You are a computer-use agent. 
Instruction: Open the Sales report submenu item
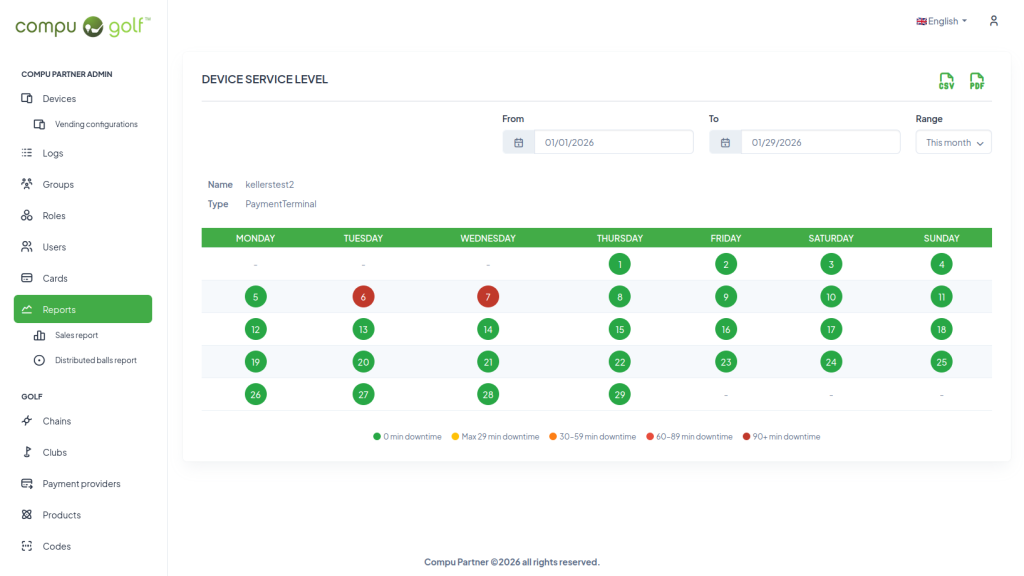[x=76, y=336]
